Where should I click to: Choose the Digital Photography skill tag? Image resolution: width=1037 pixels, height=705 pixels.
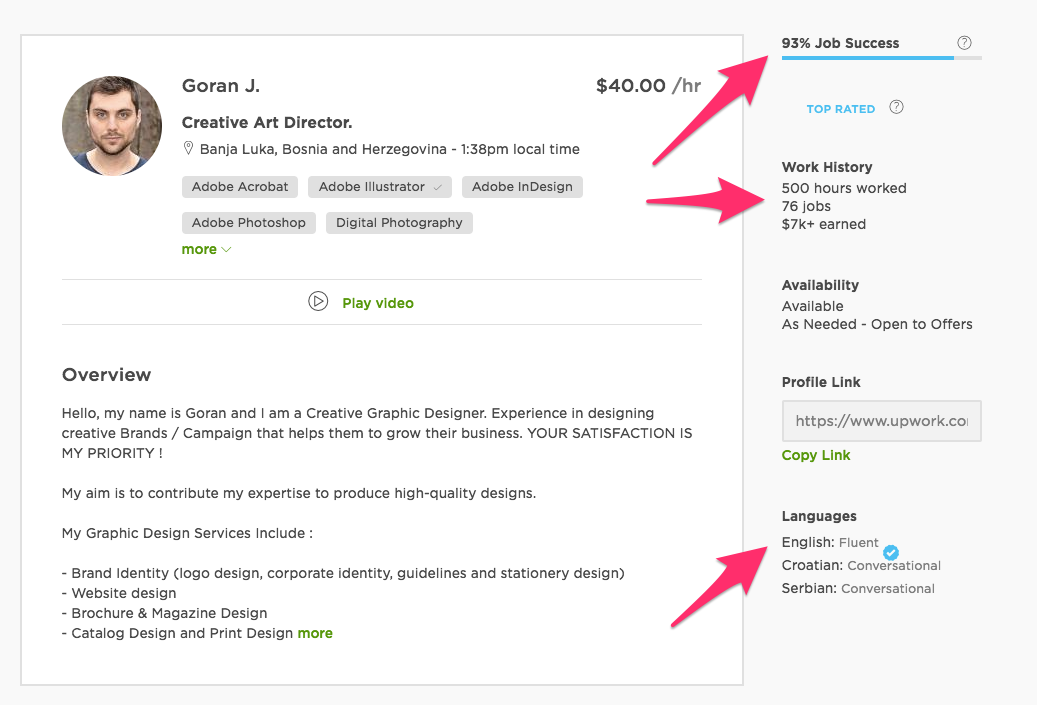[x=399, y=223]
